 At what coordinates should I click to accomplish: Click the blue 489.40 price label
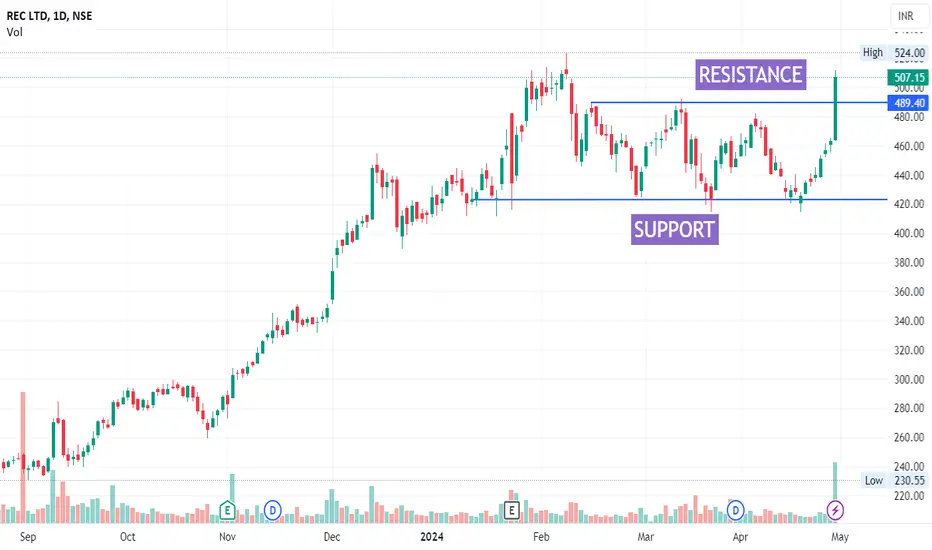tap(908, 103)
